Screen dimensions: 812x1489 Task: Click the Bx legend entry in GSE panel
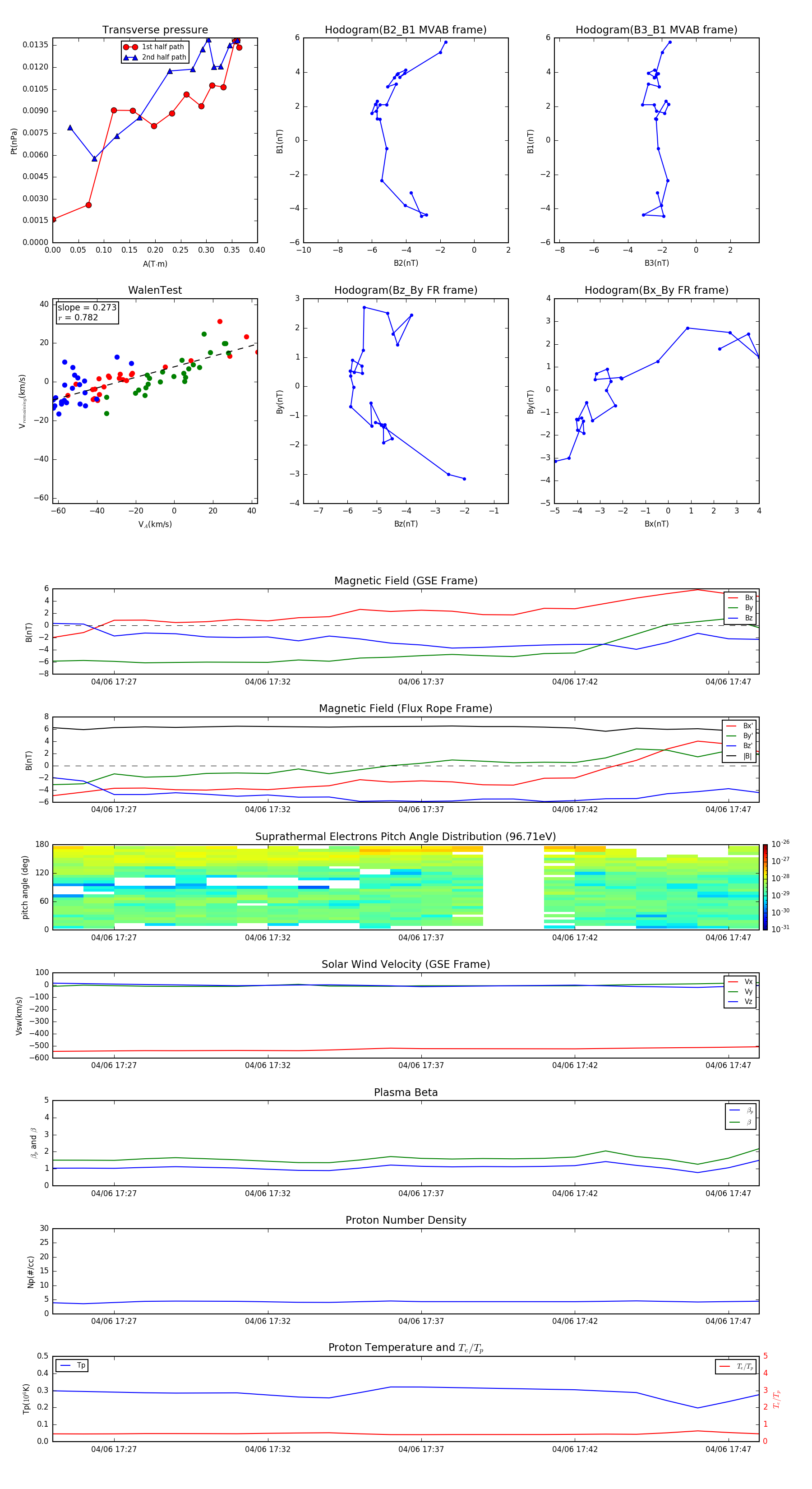pos(740,598)
